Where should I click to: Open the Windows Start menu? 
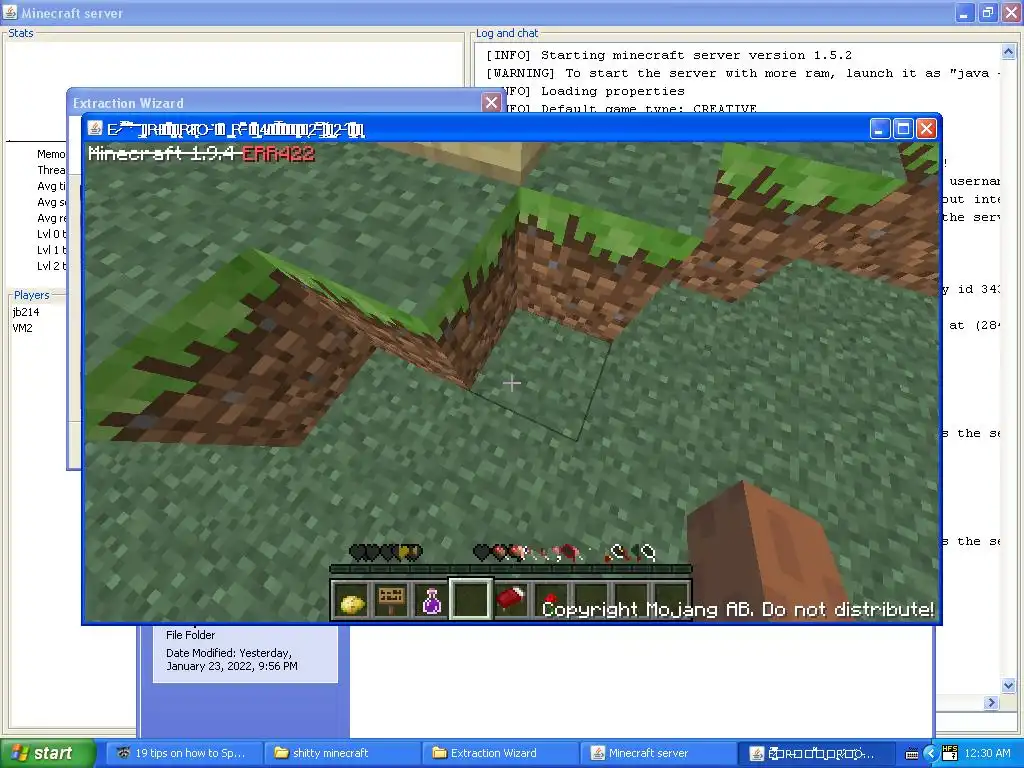point(47,753)
